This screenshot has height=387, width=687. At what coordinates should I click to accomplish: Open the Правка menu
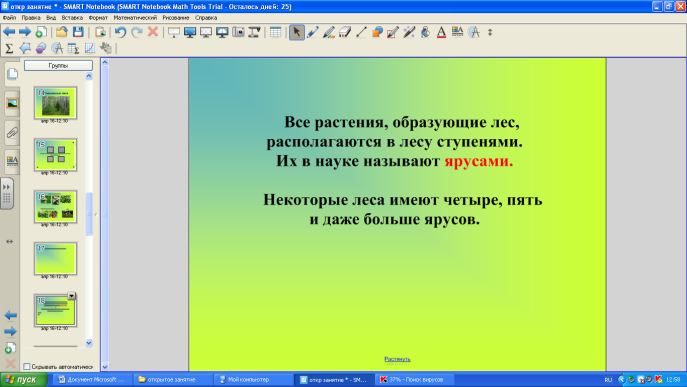[31, 18]
